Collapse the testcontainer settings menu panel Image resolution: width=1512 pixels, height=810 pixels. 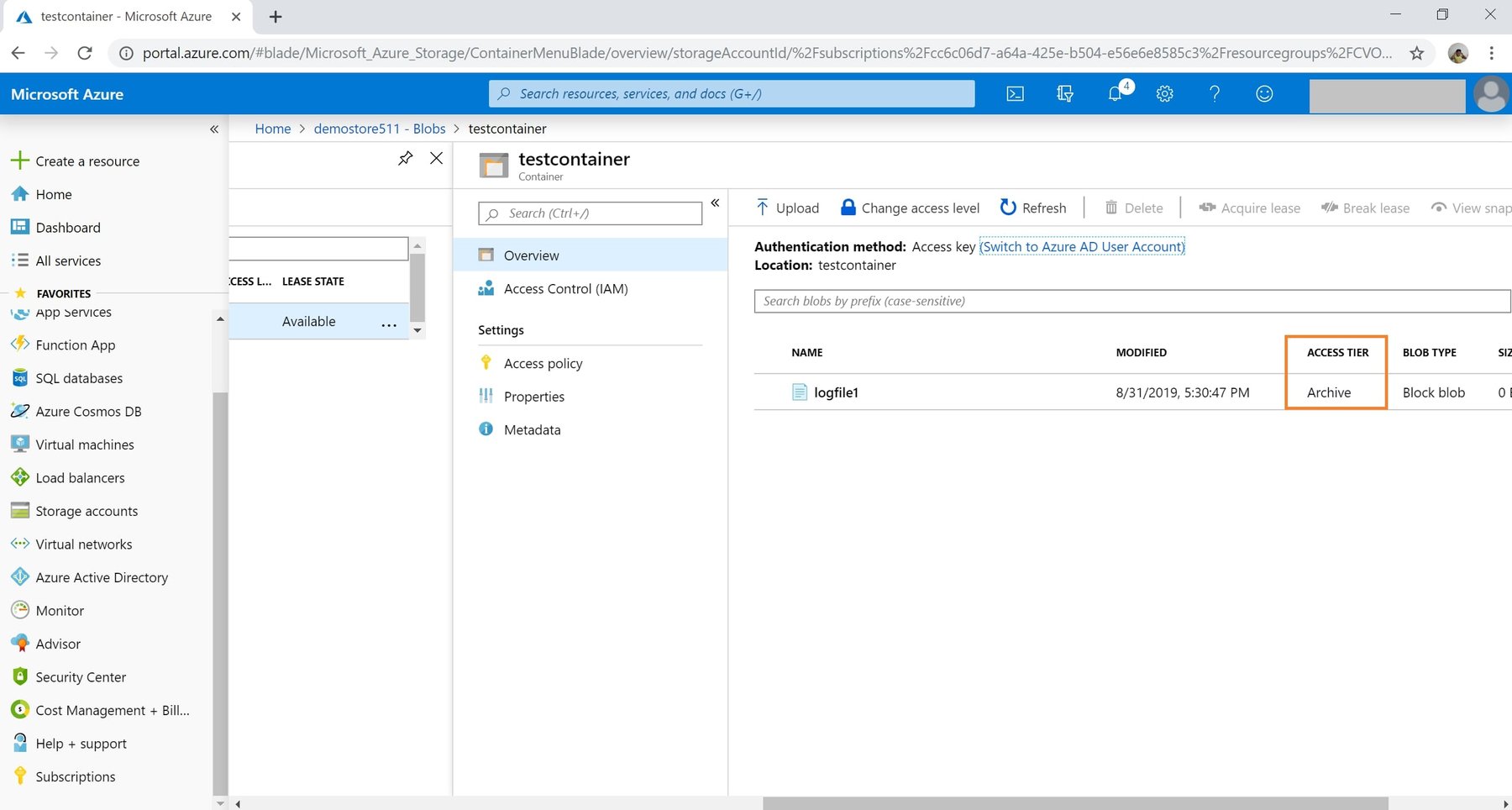[x=716, y=202]
